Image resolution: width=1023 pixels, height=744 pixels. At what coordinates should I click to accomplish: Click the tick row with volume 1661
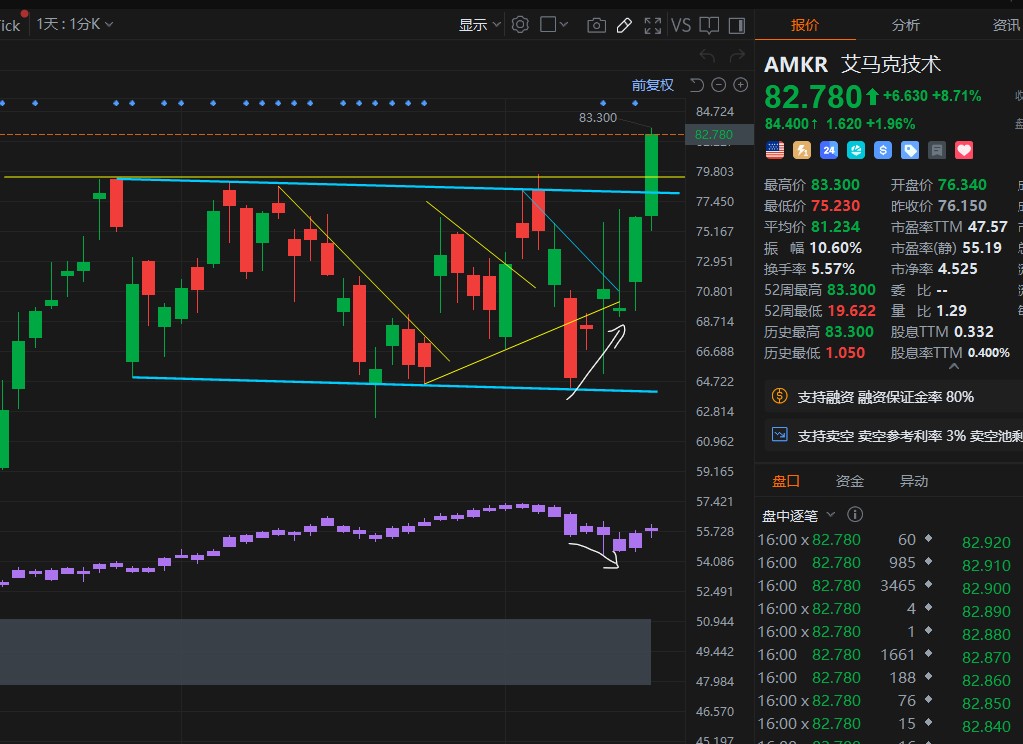(x=846, y=655)
